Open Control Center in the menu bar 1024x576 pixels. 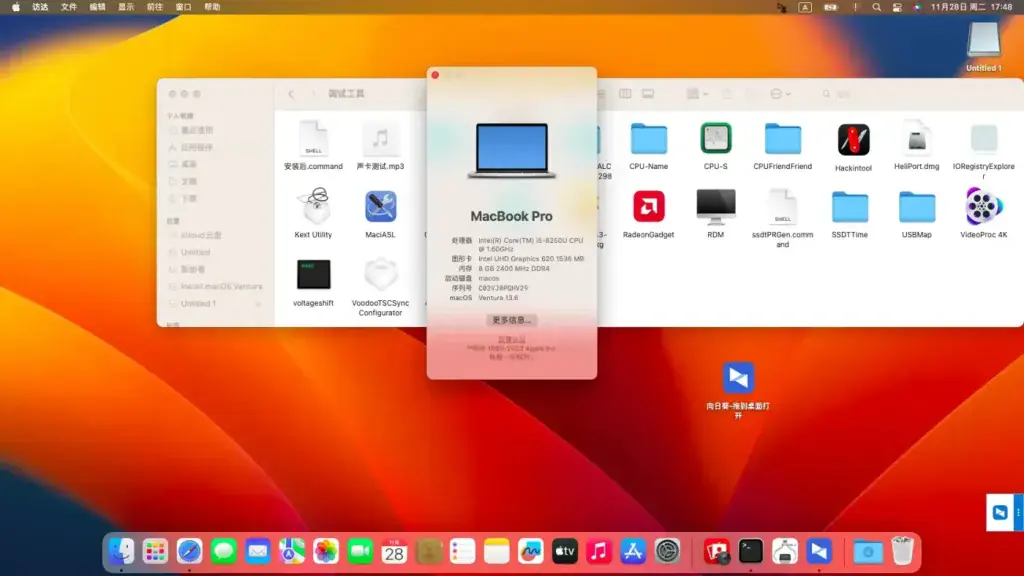pos(897,7)
